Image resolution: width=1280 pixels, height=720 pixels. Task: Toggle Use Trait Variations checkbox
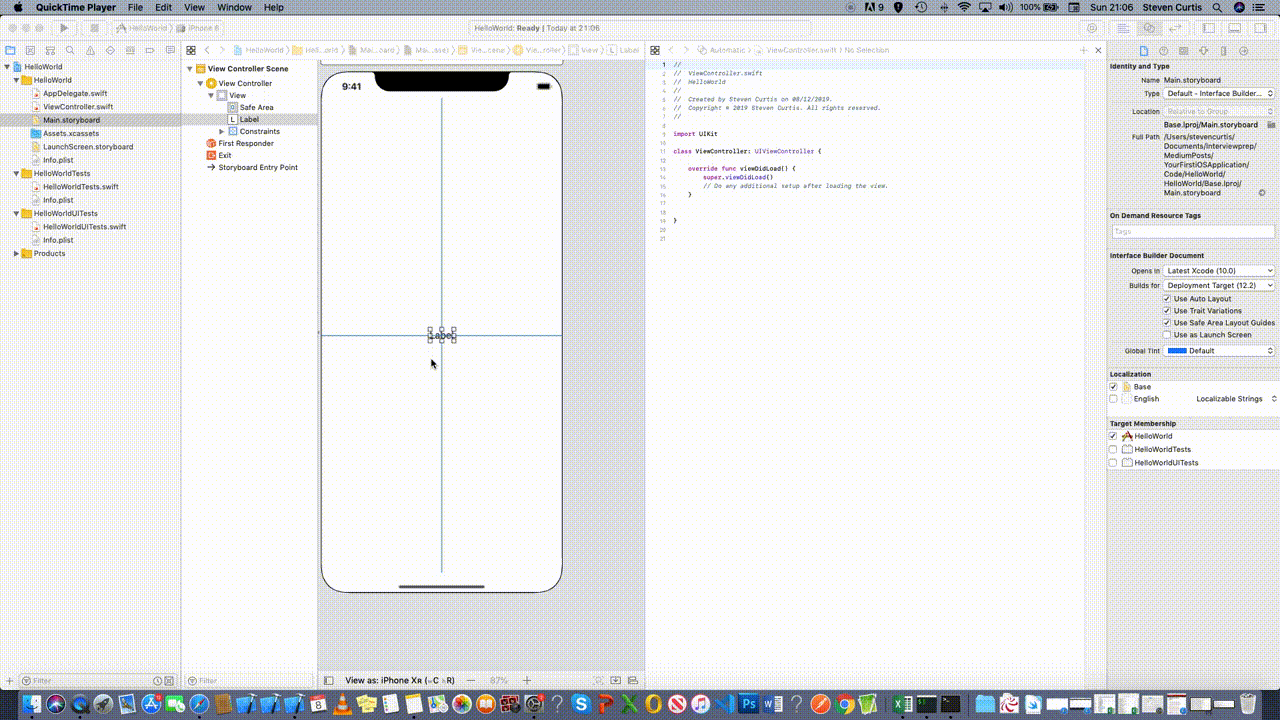point(1167,311)
